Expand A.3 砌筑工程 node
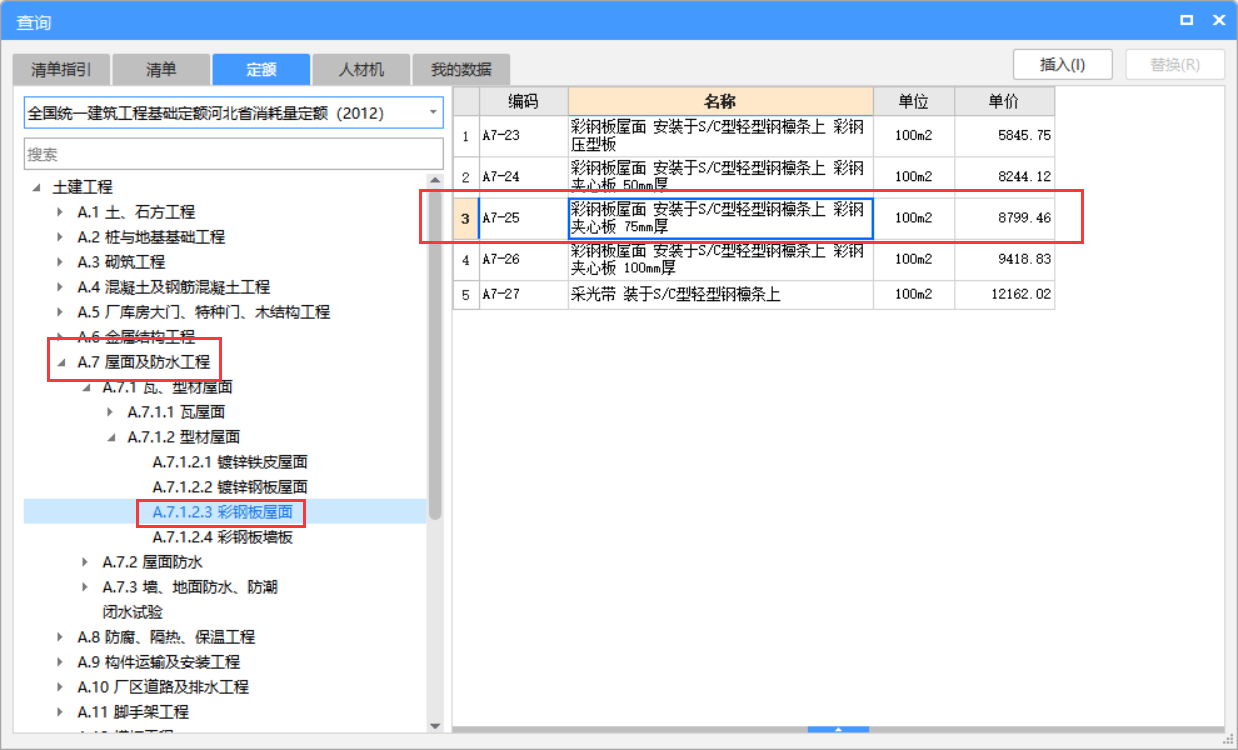 tap(62, 262)
